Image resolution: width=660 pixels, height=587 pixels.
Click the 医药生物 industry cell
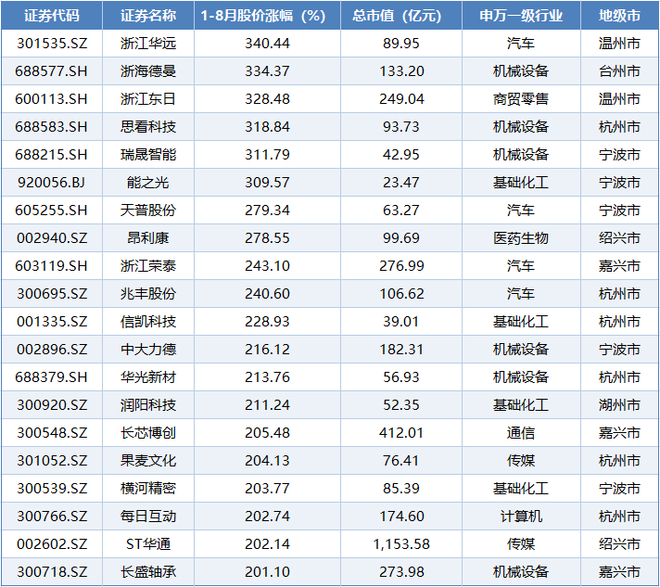[x=520, y=238]
